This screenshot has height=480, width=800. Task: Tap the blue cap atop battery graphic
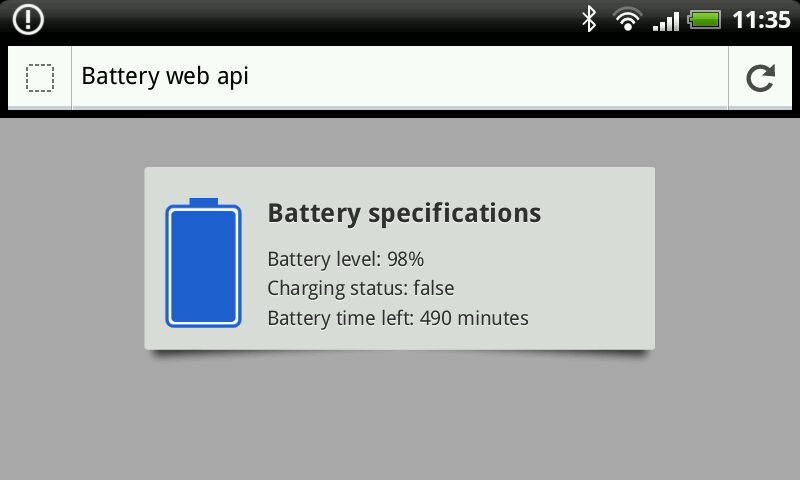pyautogui.click(x=204, y=201)
